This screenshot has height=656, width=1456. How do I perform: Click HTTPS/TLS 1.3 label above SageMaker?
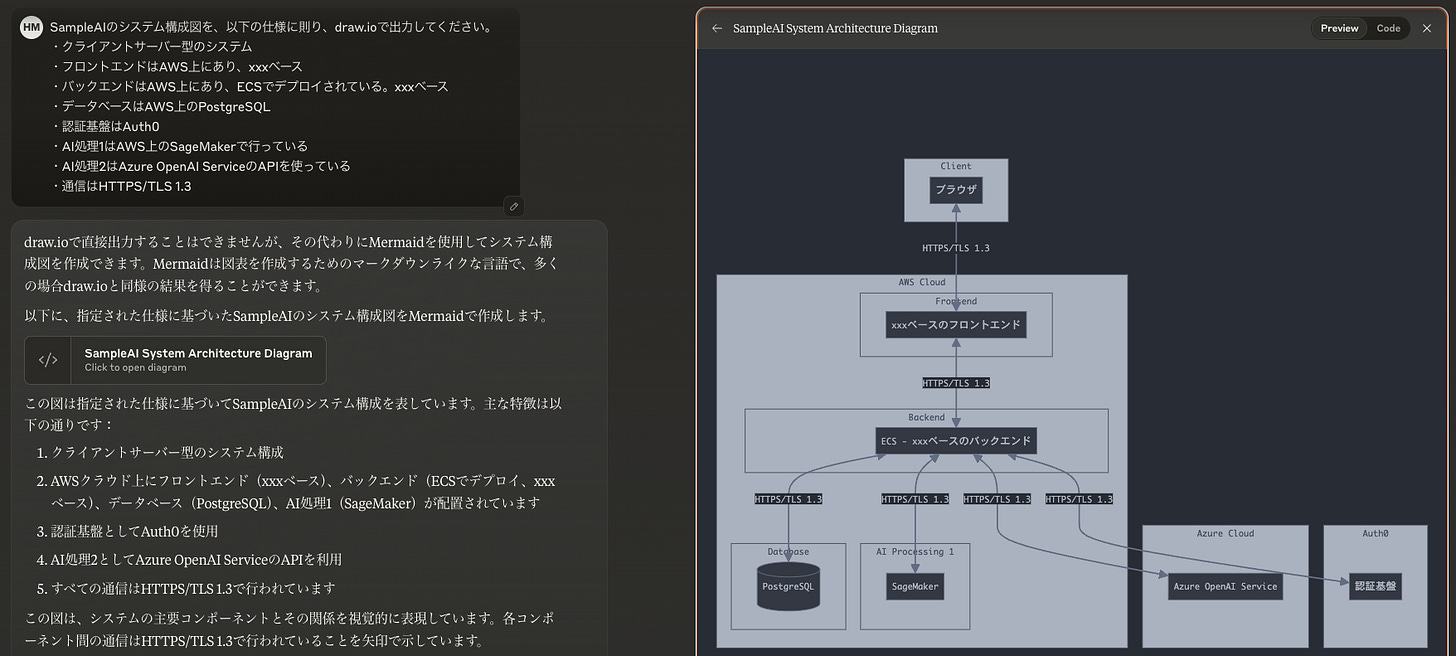pyautogui.click(x=915, y=499)
